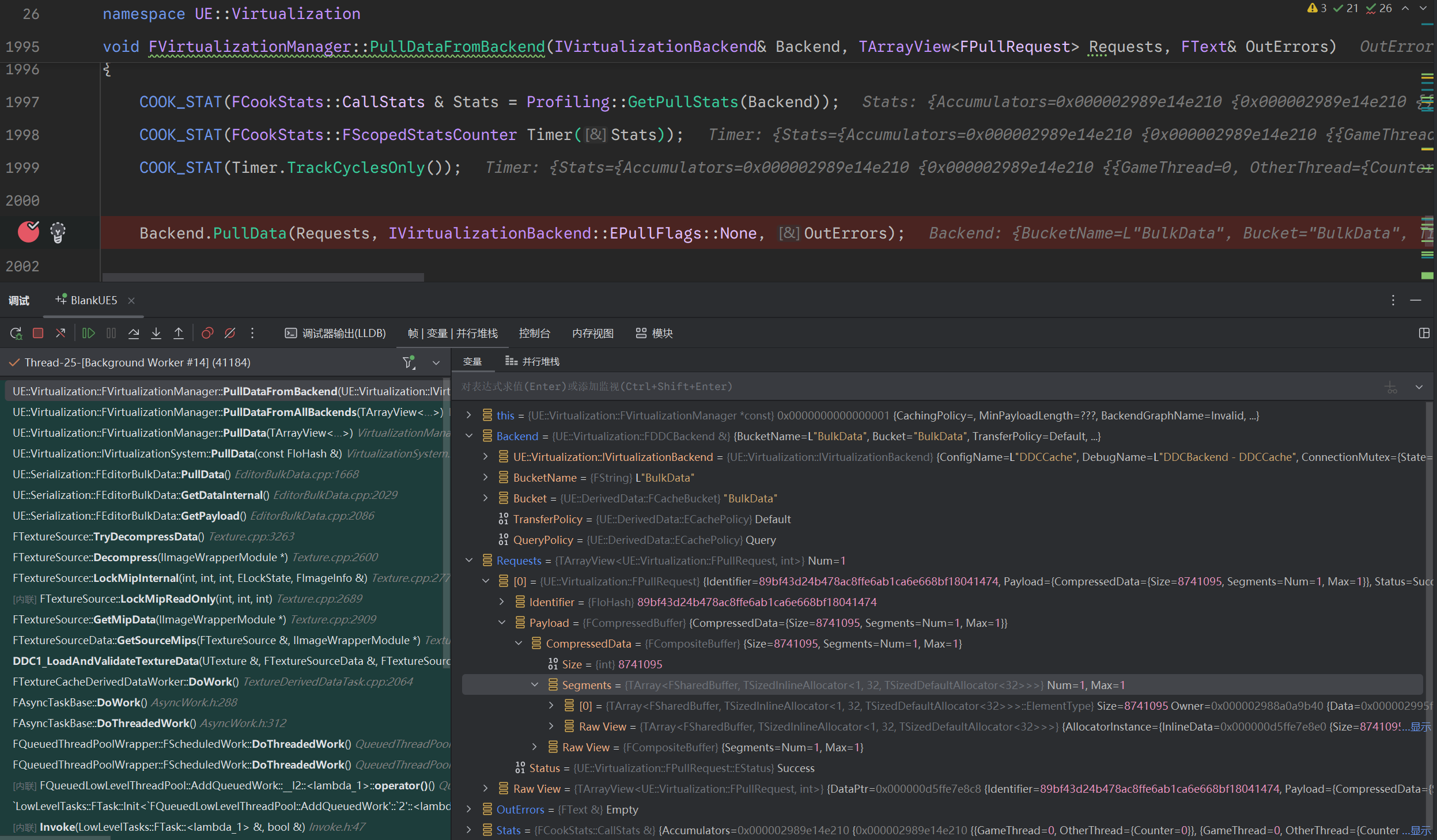Click the Rerun debug session icon

[16, 333]
